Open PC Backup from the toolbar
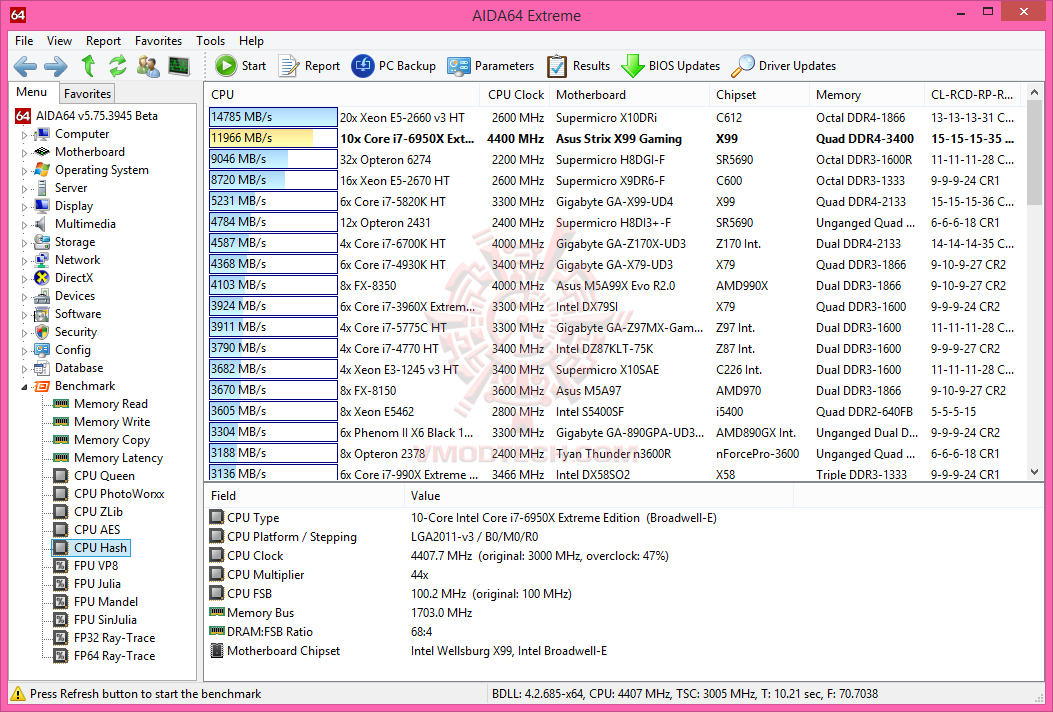 pyautogui.click(x=394, y=66)
